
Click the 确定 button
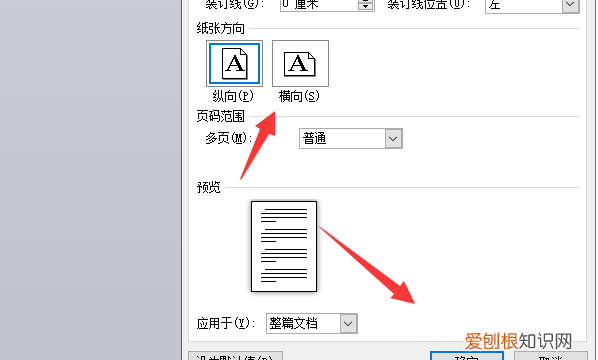[467, 356]
